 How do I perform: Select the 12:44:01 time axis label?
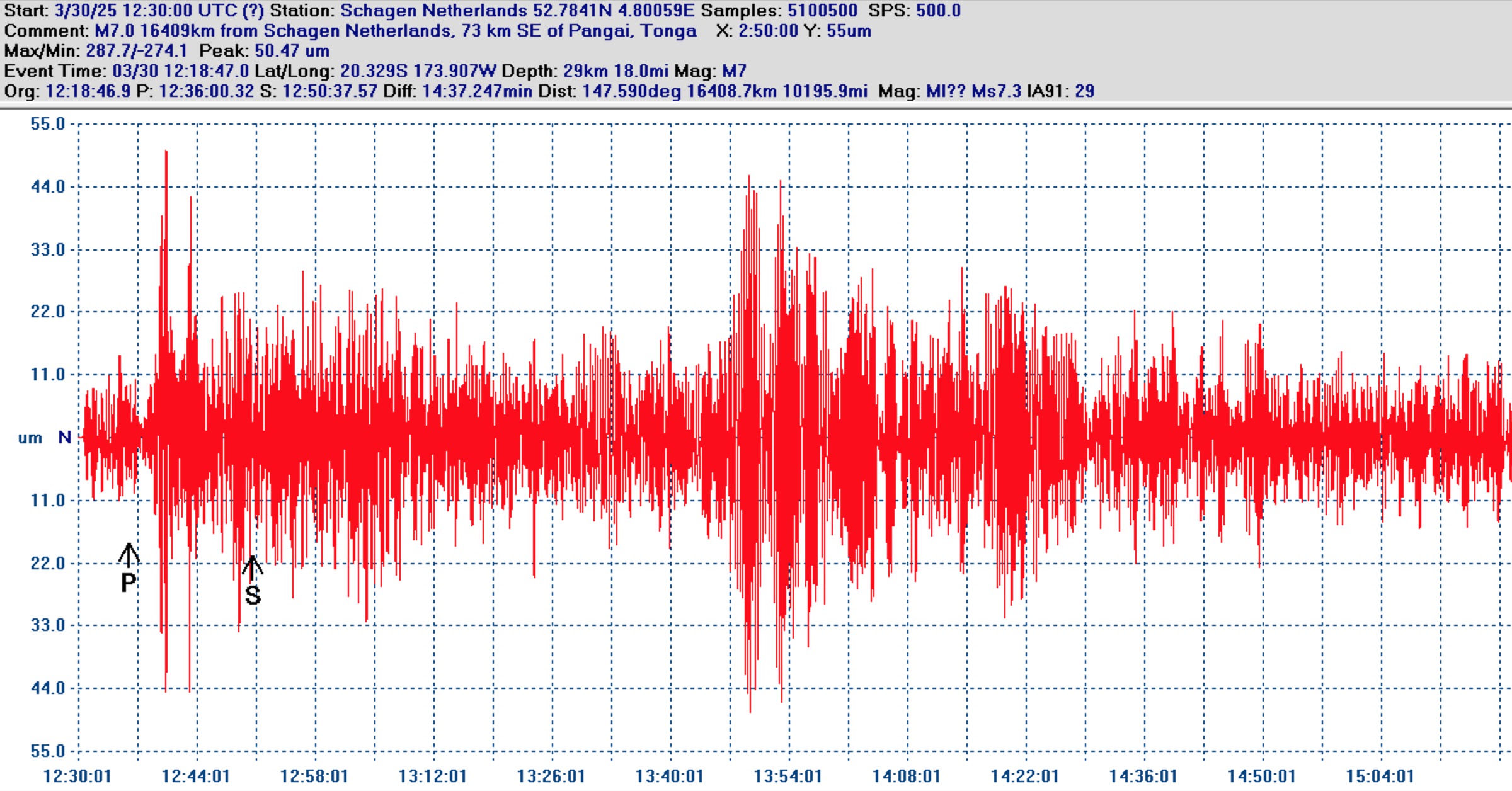196,776
